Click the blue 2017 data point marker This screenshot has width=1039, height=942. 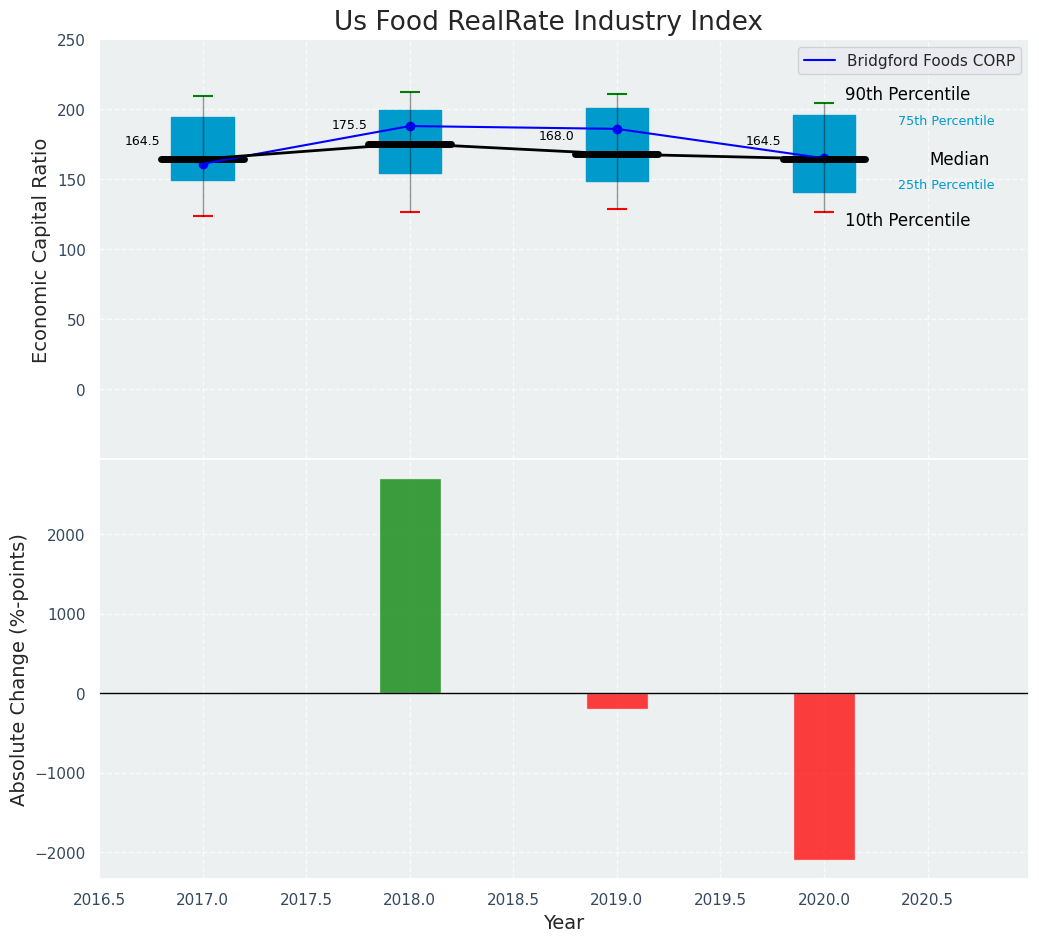coord(203,164)
